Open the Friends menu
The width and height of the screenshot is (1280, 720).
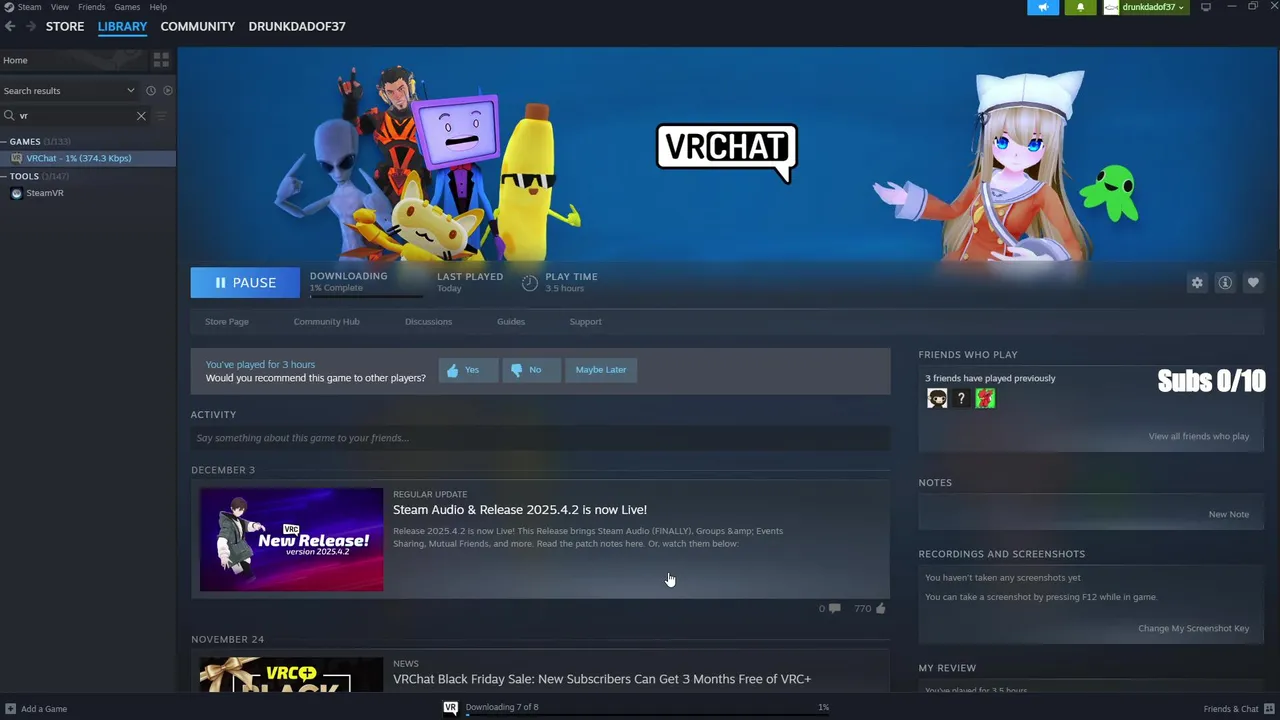click(x=91, y=7)
